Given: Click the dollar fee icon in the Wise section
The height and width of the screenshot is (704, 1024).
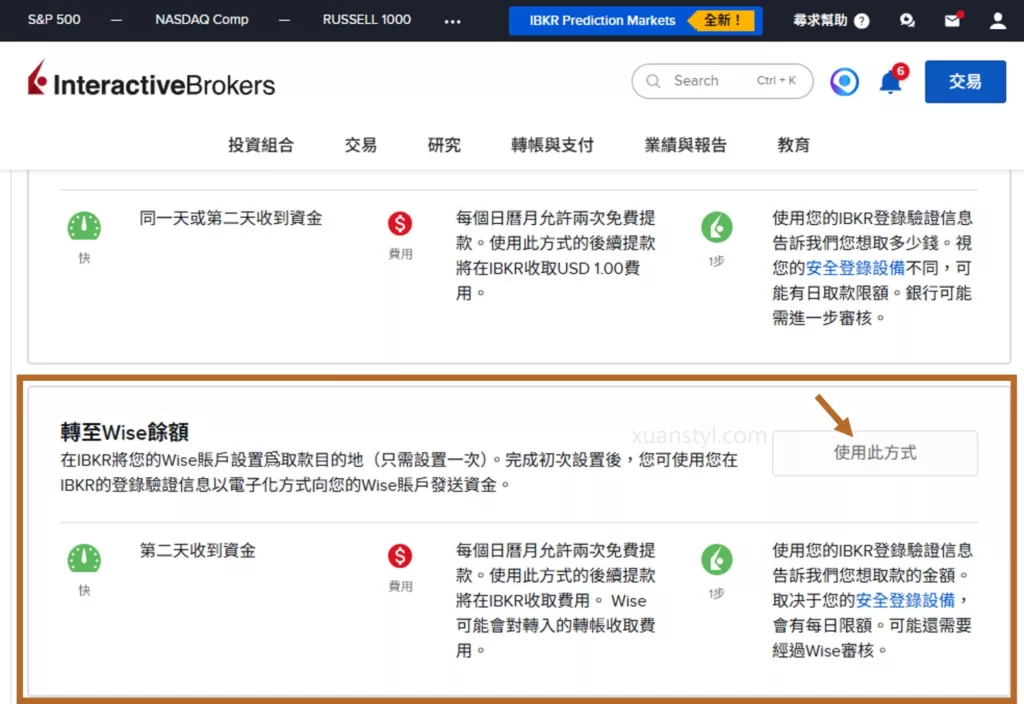Looking at the screenshot, I should (x=400, y=556).
